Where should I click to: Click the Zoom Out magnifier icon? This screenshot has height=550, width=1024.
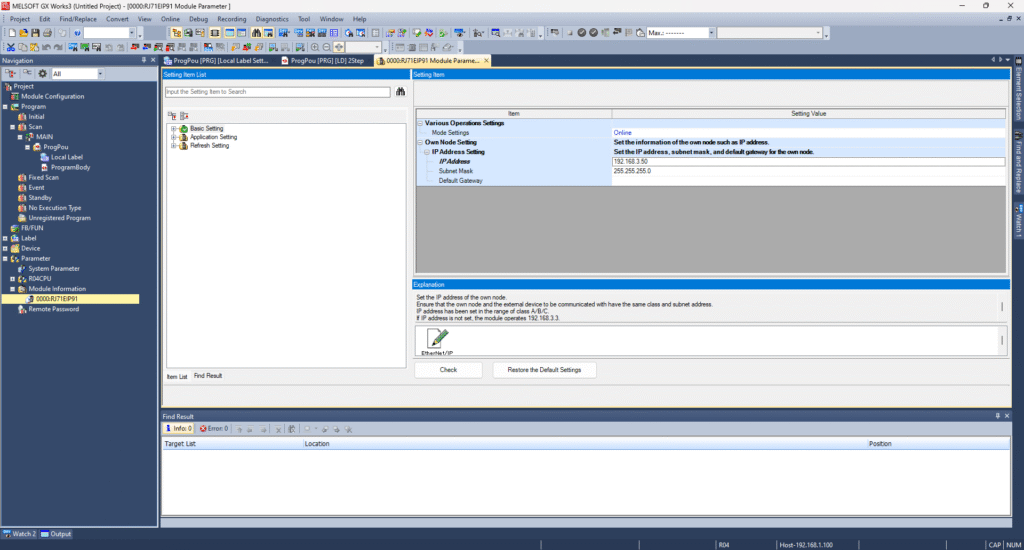[327, 47]
